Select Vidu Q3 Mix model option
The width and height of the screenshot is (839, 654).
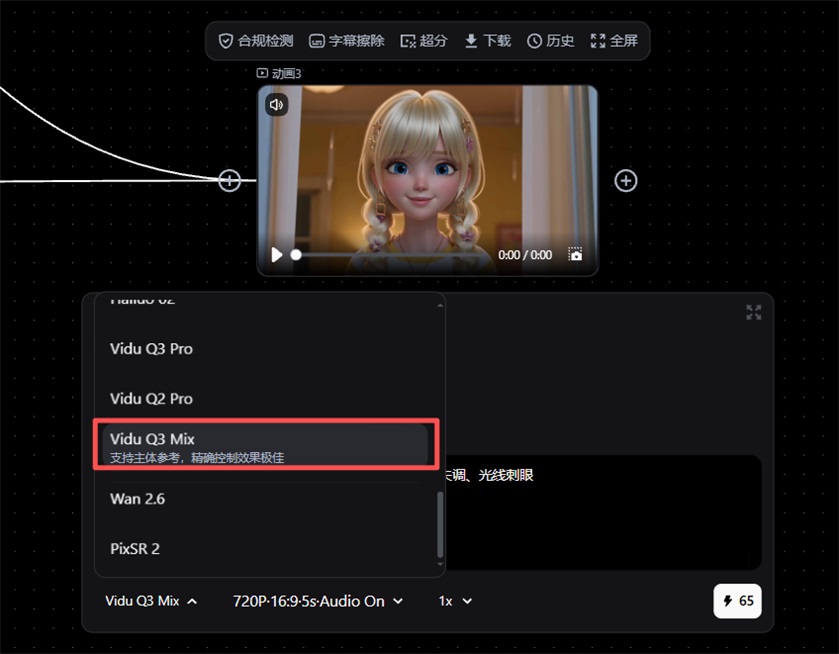coord(265,446)
